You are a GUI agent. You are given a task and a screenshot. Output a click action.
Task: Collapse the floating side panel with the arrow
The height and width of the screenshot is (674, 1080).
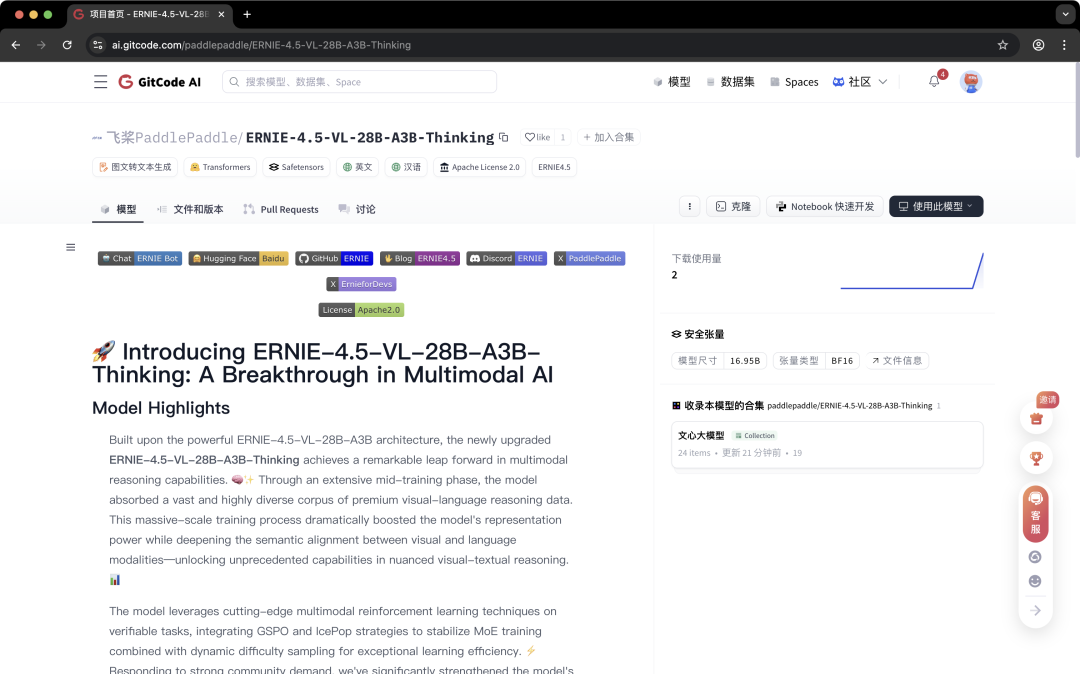coord(1035,611)
